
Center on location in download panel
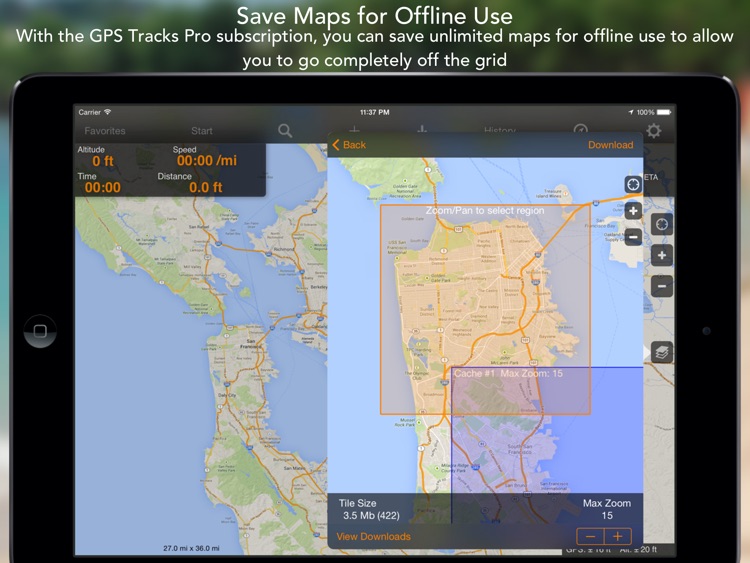tap(633, 184)
